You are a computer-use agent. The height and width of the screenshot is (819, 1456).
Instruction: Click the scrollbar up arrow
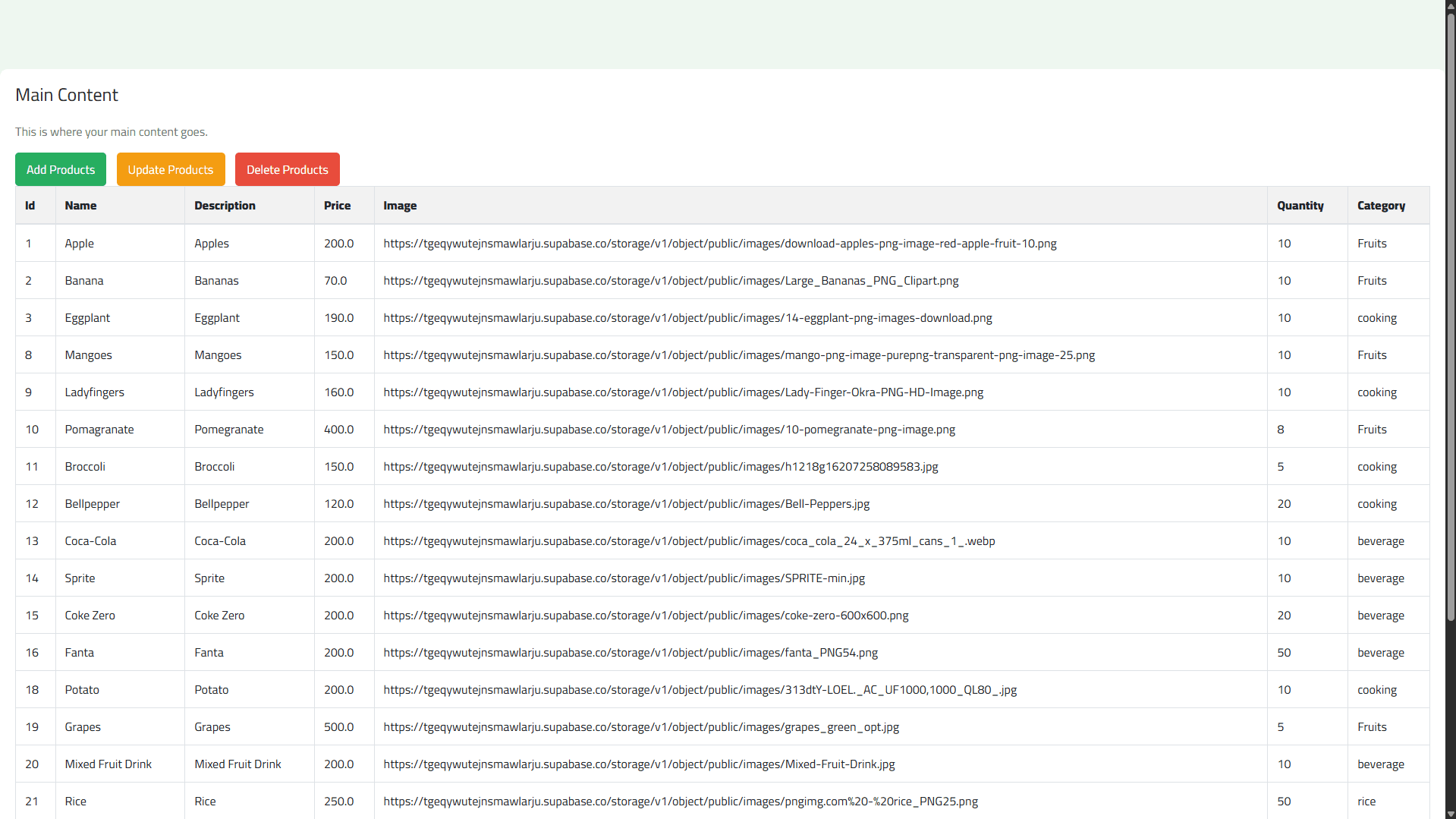1450,5
